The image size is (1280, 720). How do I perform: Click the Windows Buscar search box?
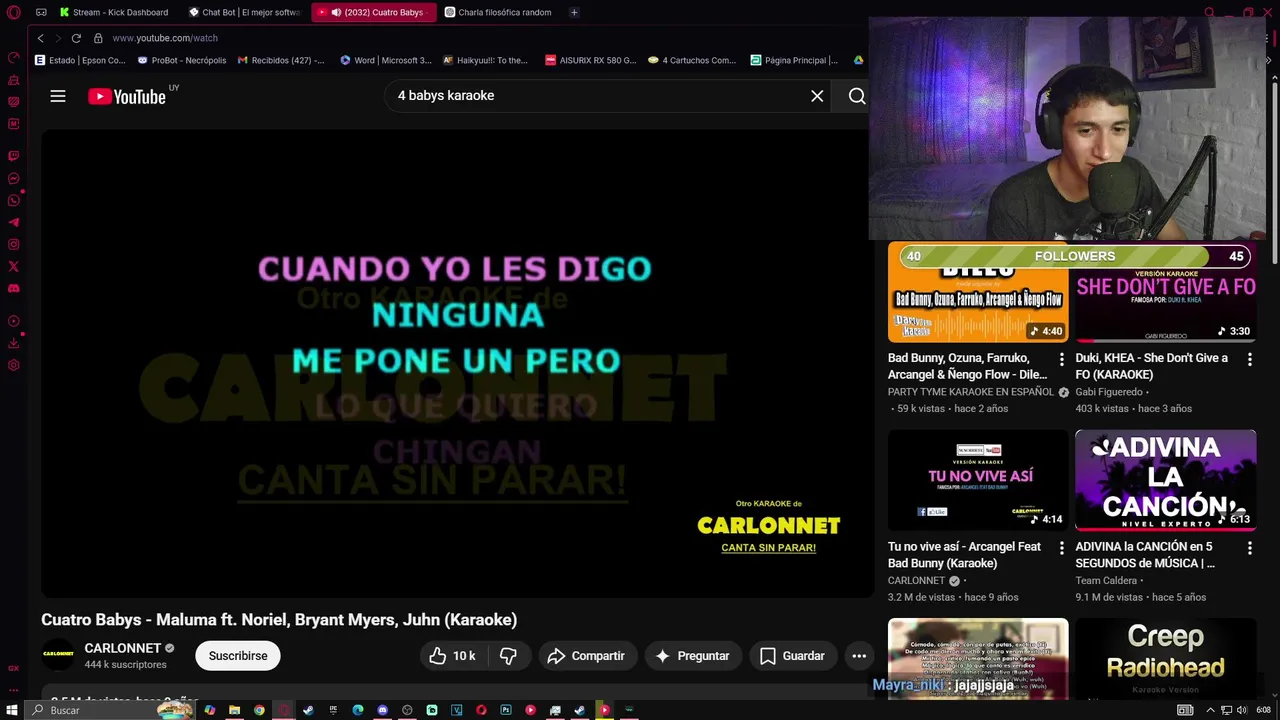tap(110, 710)
